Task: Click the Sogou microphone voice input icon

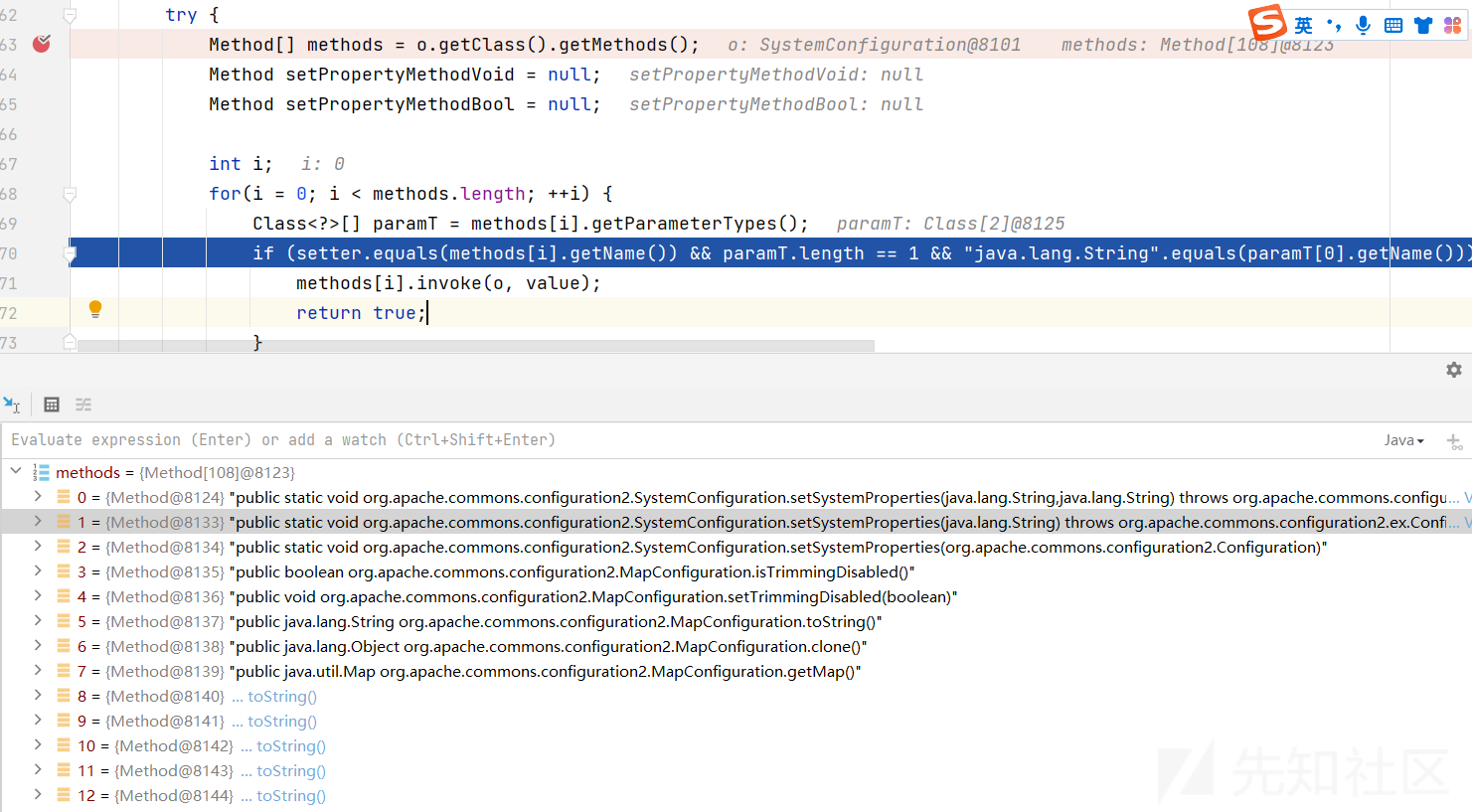Action: (1364, 25)
